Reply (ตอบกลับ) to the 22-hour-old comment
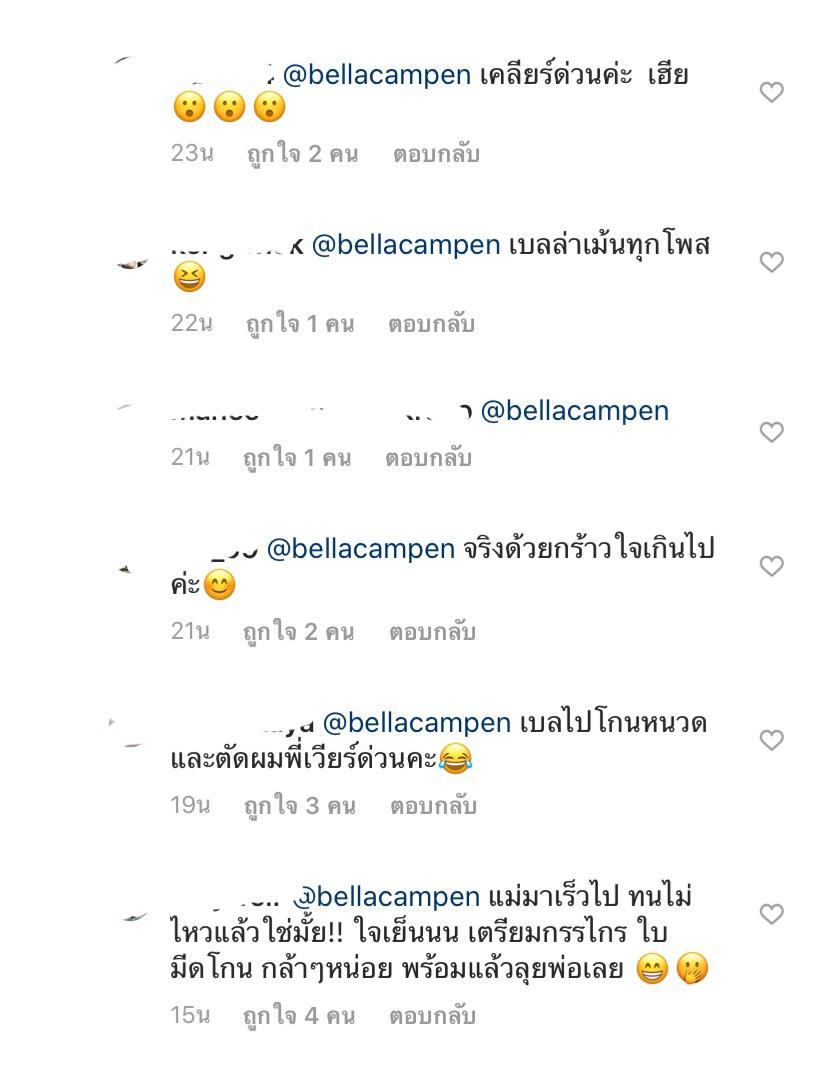 point(431,324)
